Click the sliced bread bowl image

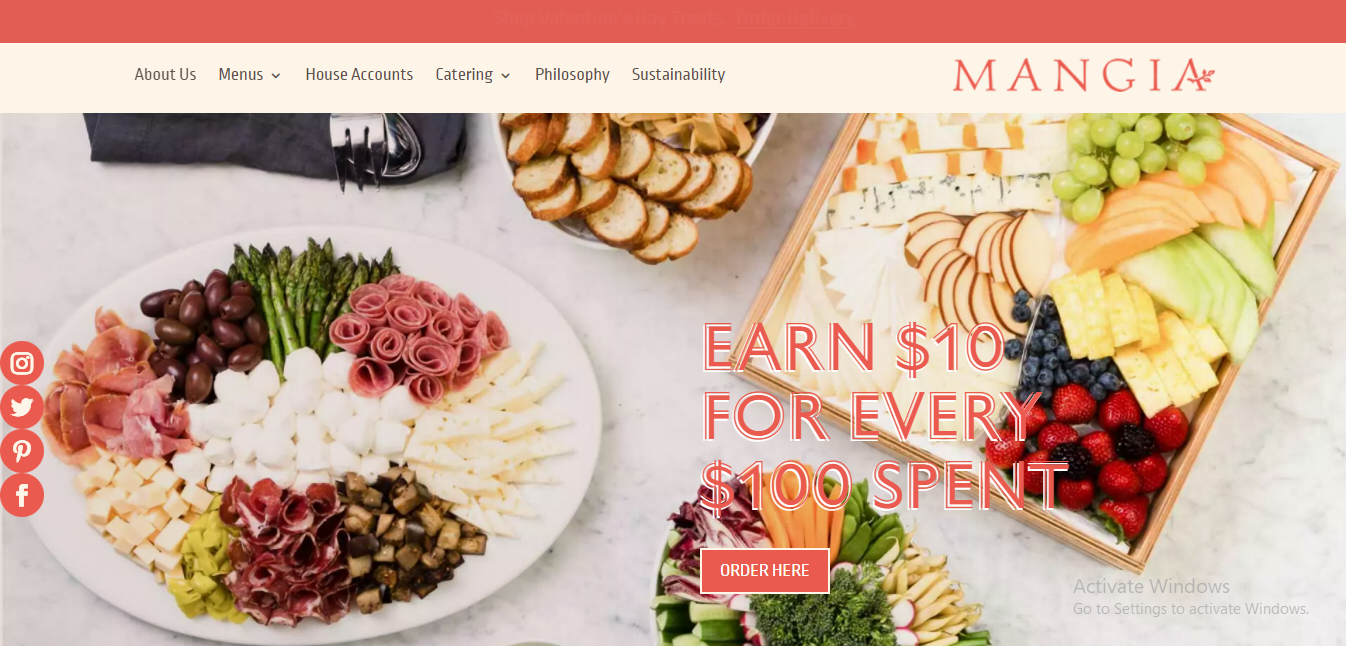point(635,180)
